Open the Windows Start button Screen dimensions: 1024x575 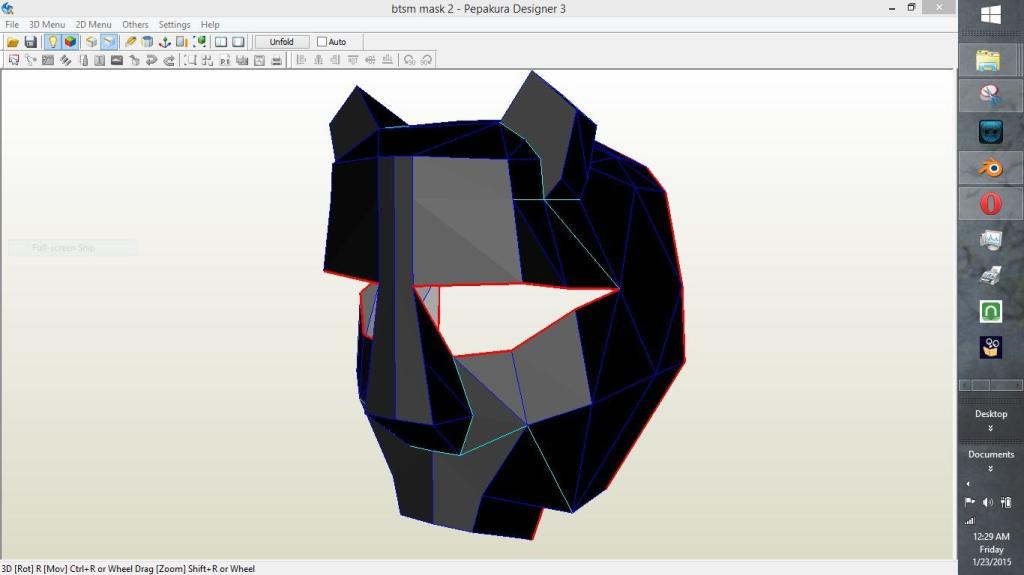991,14
